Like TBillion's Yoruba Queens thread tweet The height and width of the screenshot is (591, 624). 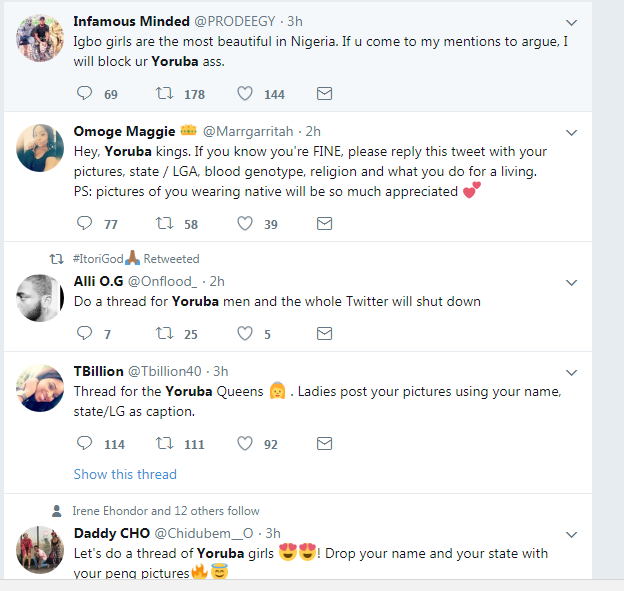click(245, 443)
